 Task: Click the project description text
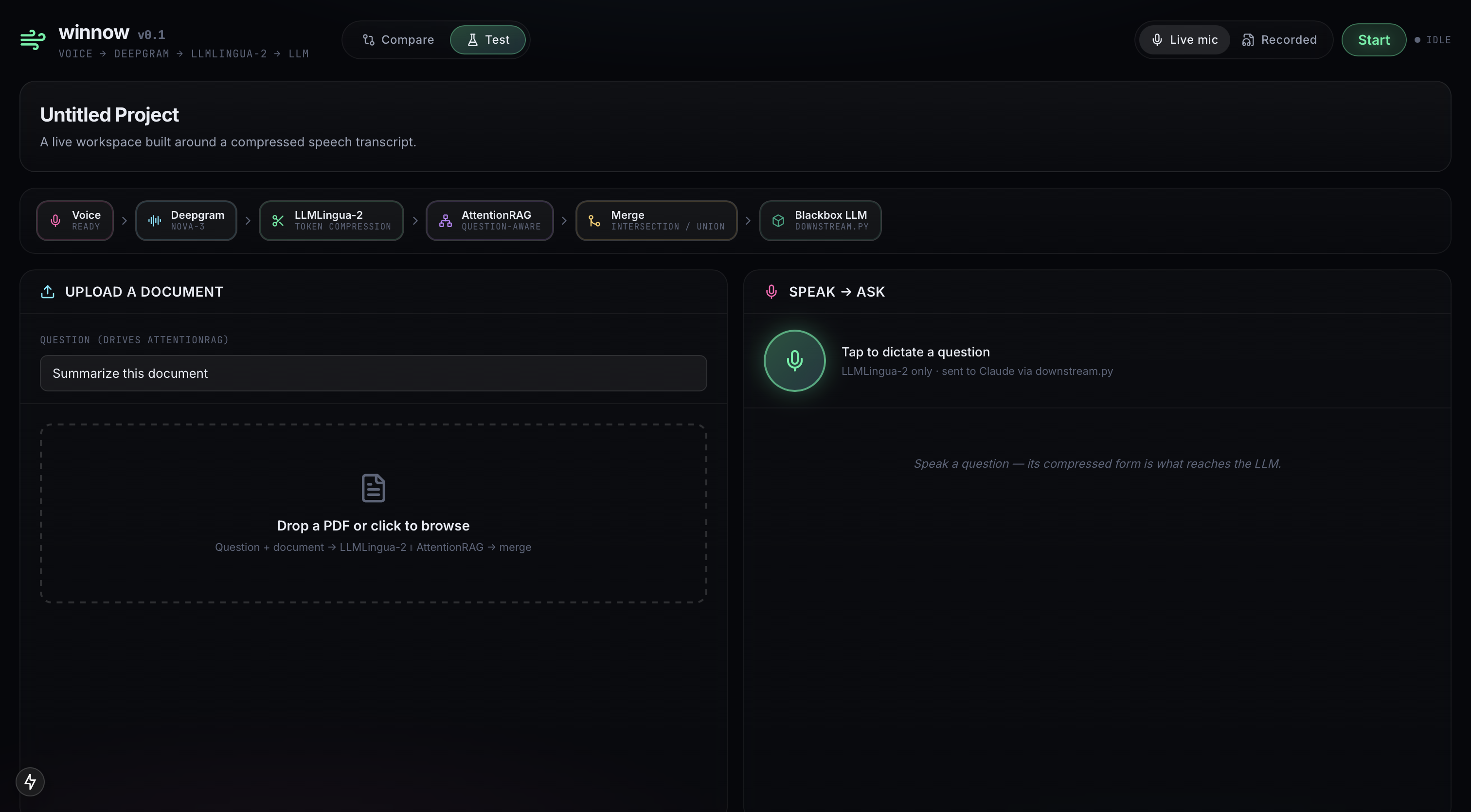pyautogui.click(x=228, y=142)
